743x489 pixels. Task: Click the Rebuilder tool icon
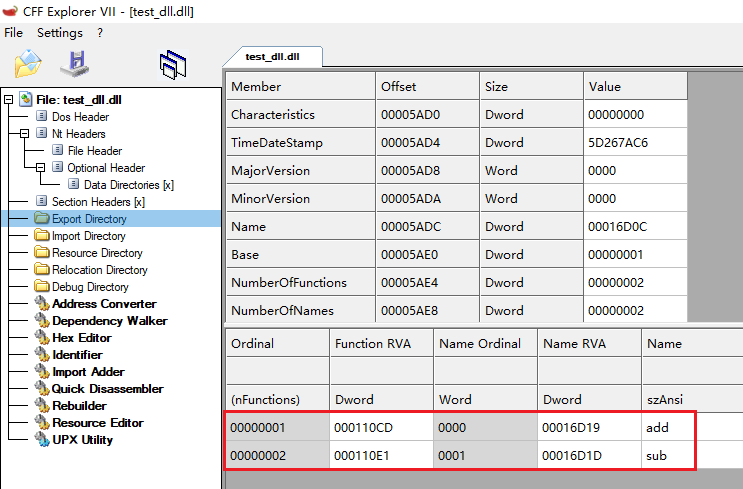click(x=42, y=406)
